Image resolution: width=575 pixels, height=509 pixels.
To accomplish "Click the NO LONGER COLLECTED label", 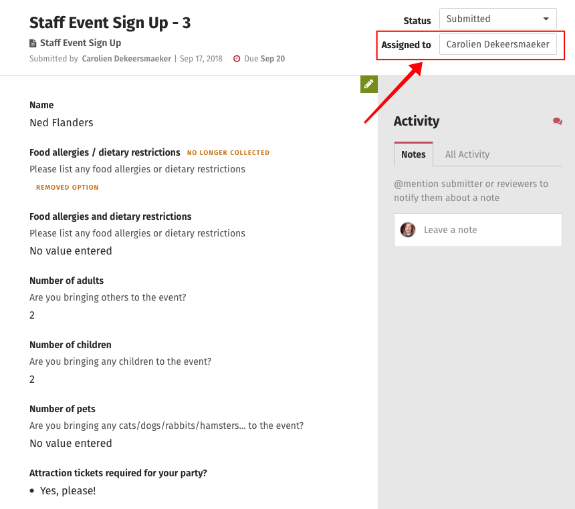I will (x=228, y=153).
